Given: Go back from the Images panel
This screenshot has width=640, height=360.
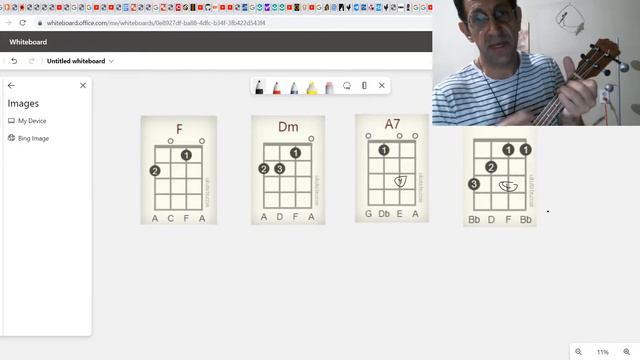Looking at the screenshot, I should tap(11, 85).
